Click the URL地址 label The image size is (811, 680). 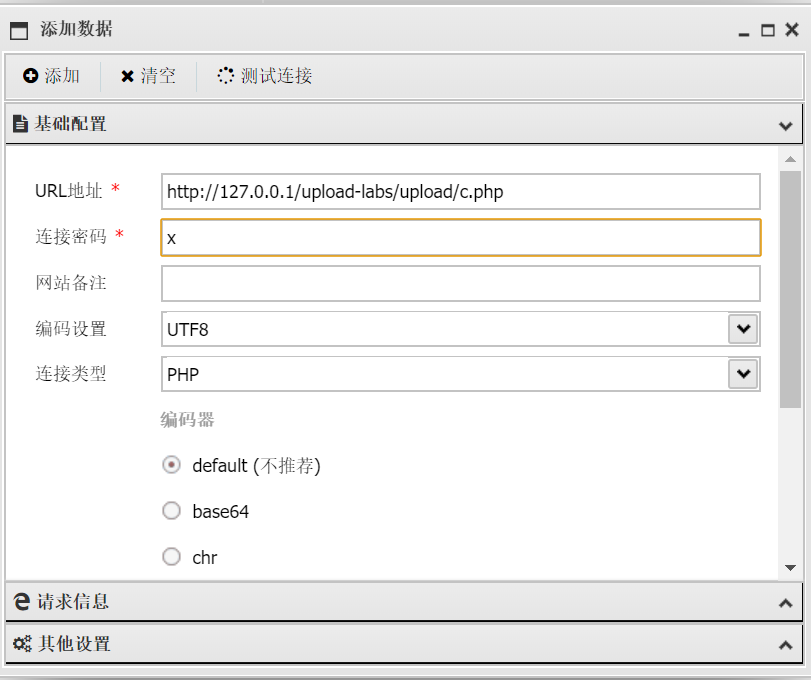click(x=69, y=191)
